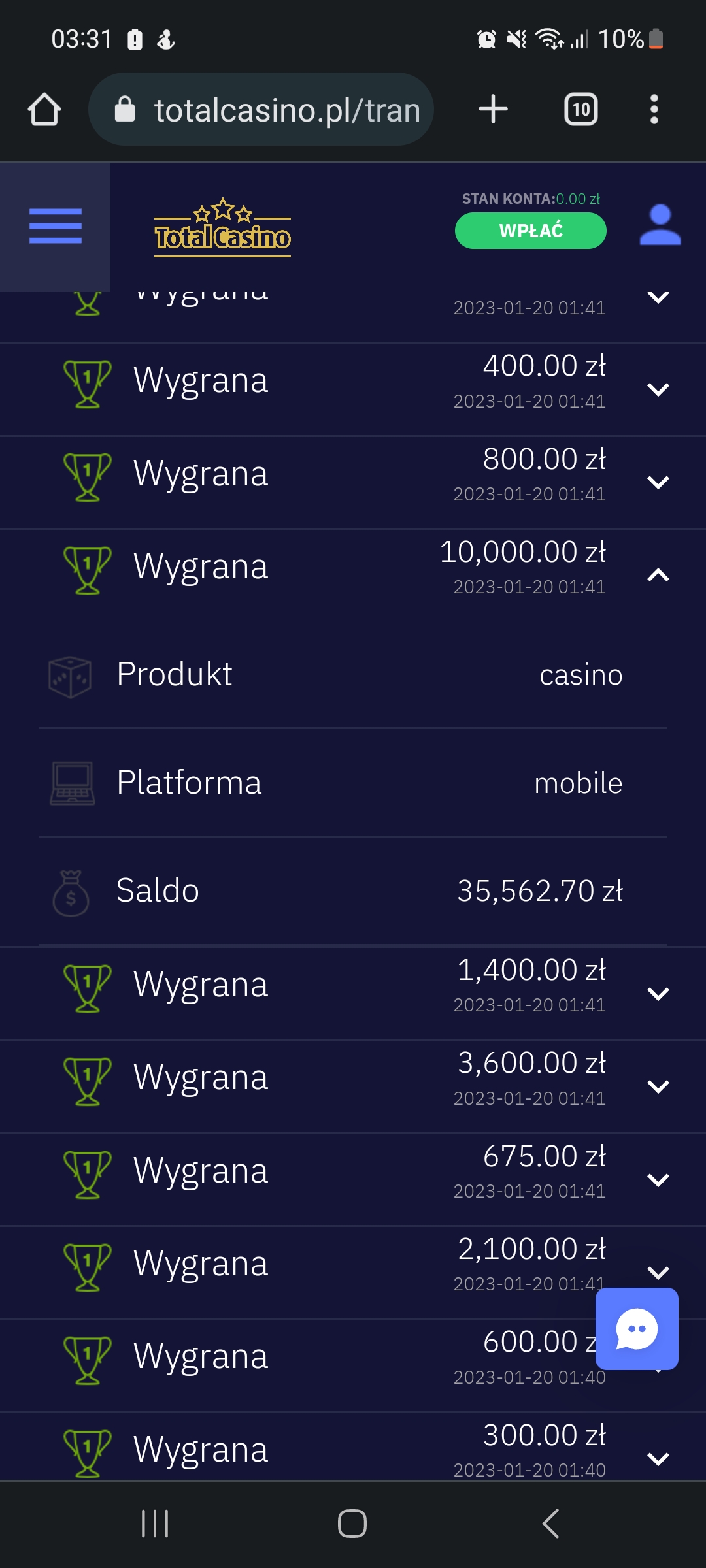Open the live chat bubble

(x=637, y=1328)
